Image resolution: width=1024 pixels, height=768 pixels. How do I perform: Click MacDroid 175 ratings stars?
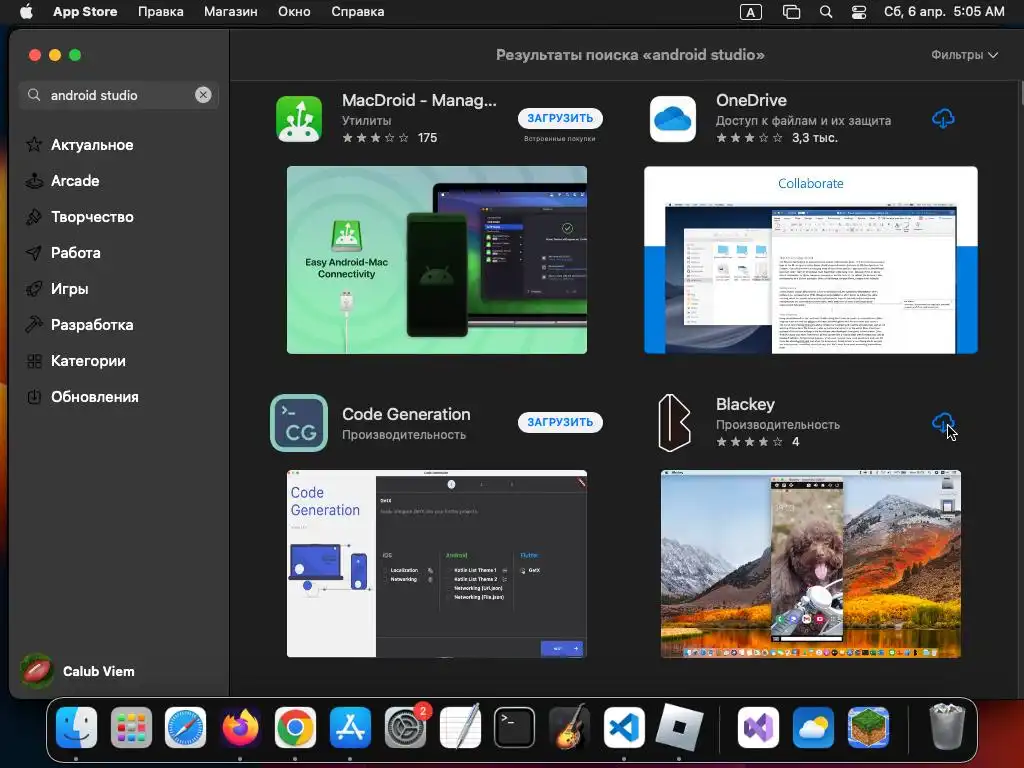[x=376, y=138]
